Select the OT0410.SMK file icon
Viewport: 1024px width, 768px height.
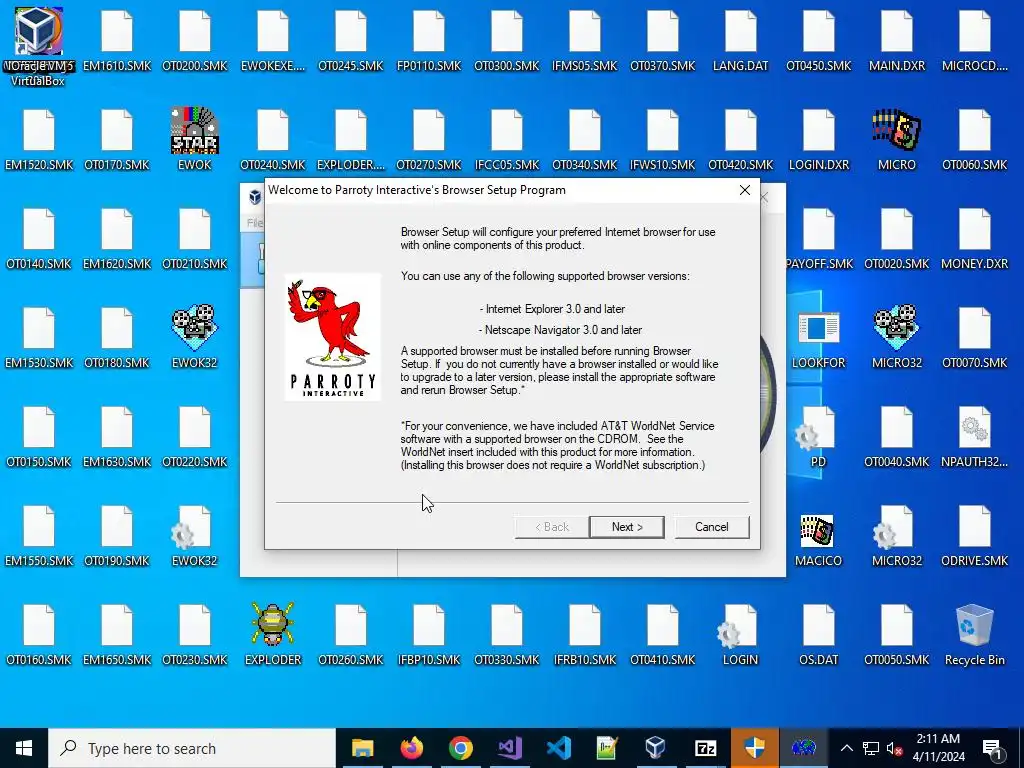662,633
